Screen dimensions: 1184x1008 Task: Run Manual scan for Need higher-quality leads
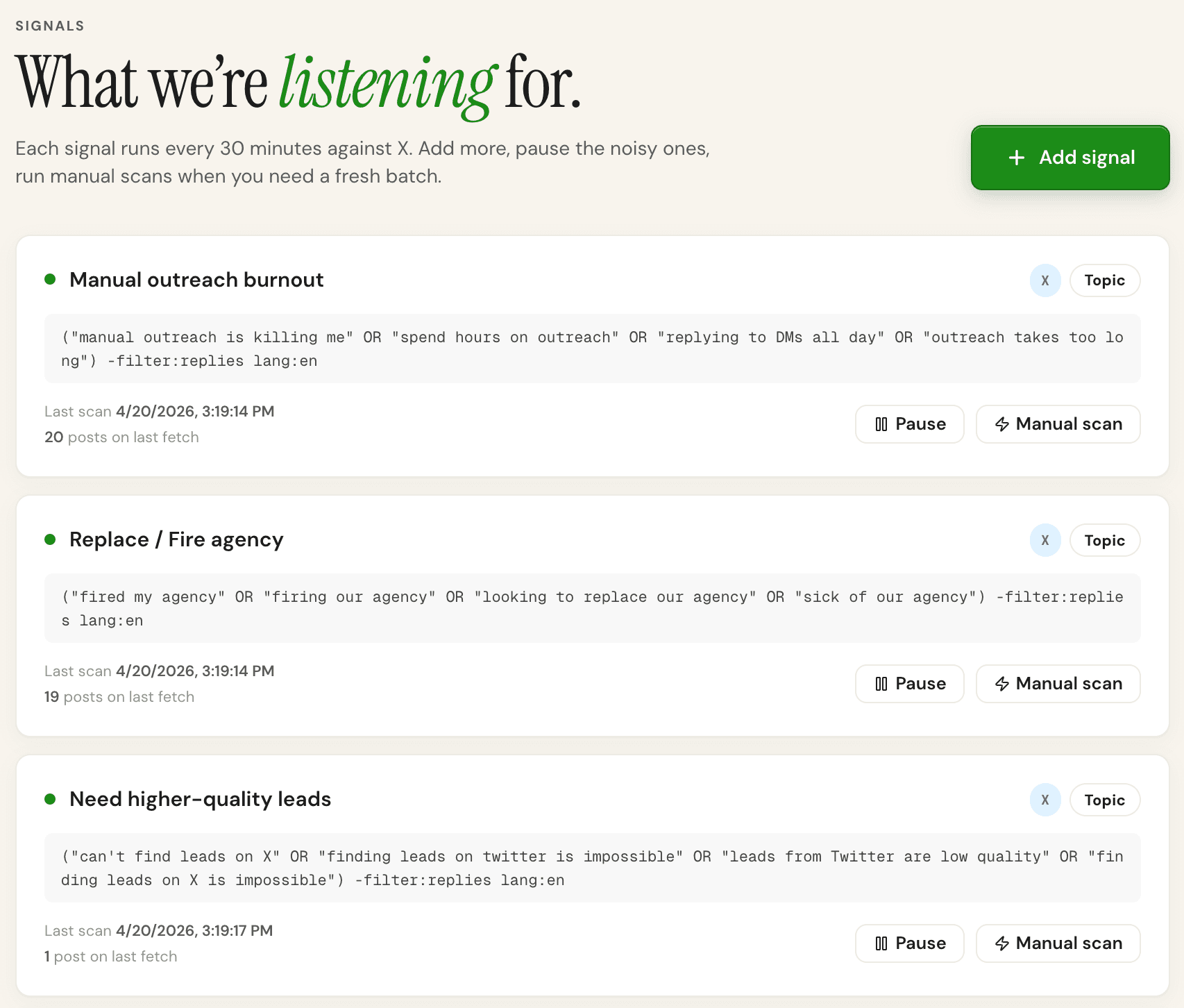(x=1058, y=943)
